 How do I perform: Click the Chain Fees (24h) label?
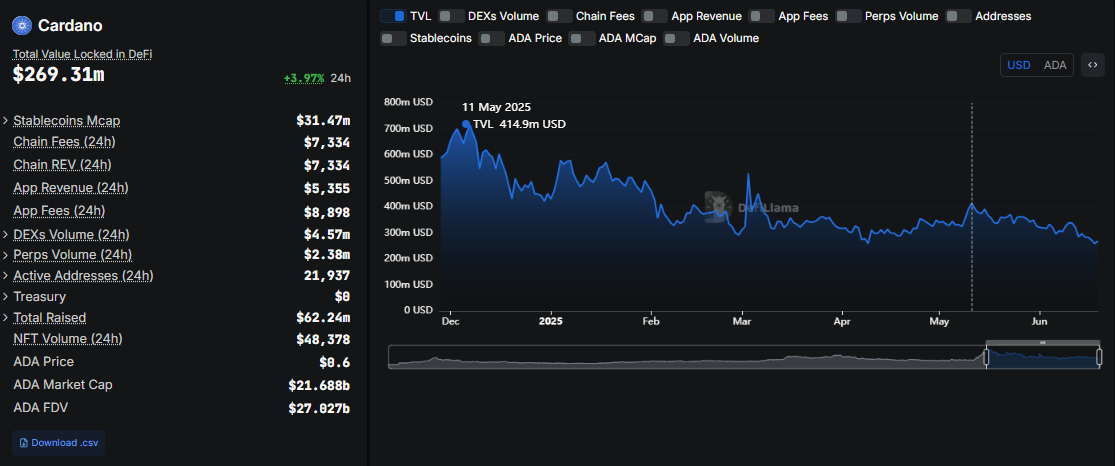pos(64,142)
